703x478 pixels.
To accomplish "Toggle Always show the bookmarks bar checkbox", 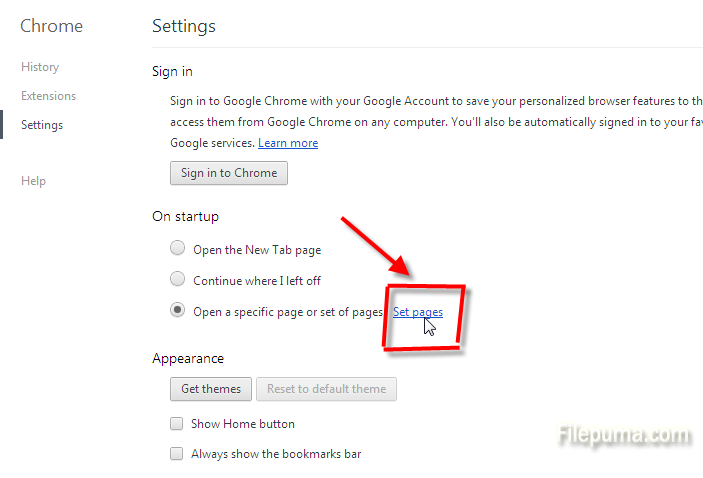I will pos(176,454).
